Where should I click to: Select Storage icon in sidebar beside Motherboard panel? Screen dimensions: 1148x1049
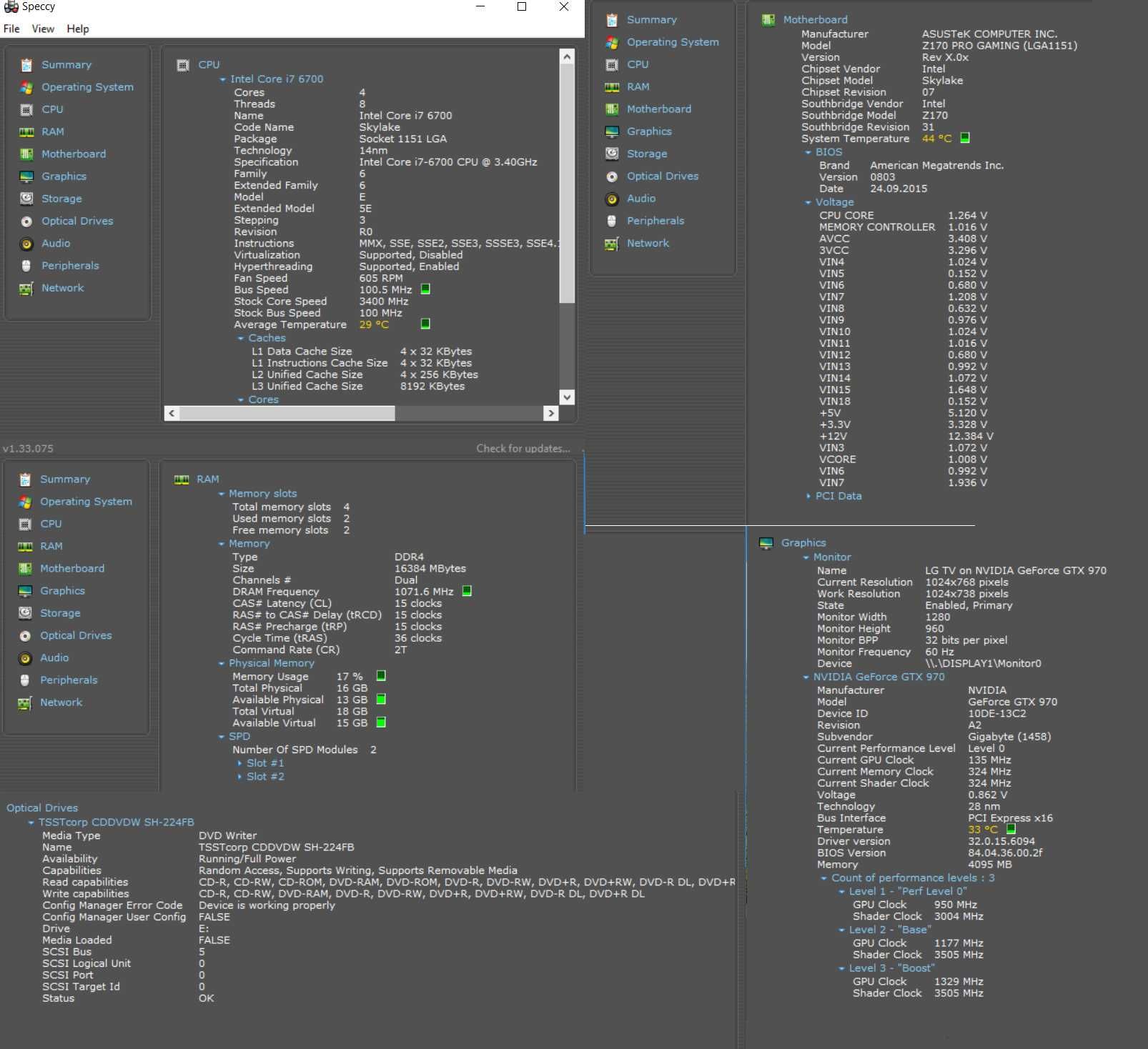(x=612, y=154)
